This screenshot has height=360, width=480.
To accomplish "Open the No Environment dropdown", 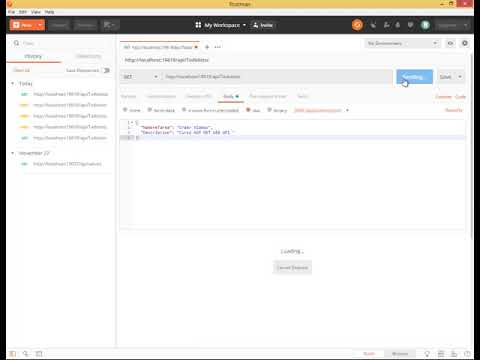I will (x=402, y=43).
